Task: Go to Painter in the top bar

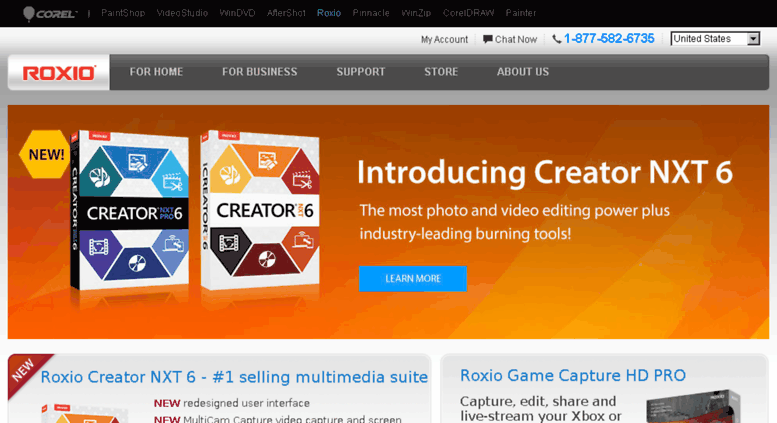Action: [521, 13]
